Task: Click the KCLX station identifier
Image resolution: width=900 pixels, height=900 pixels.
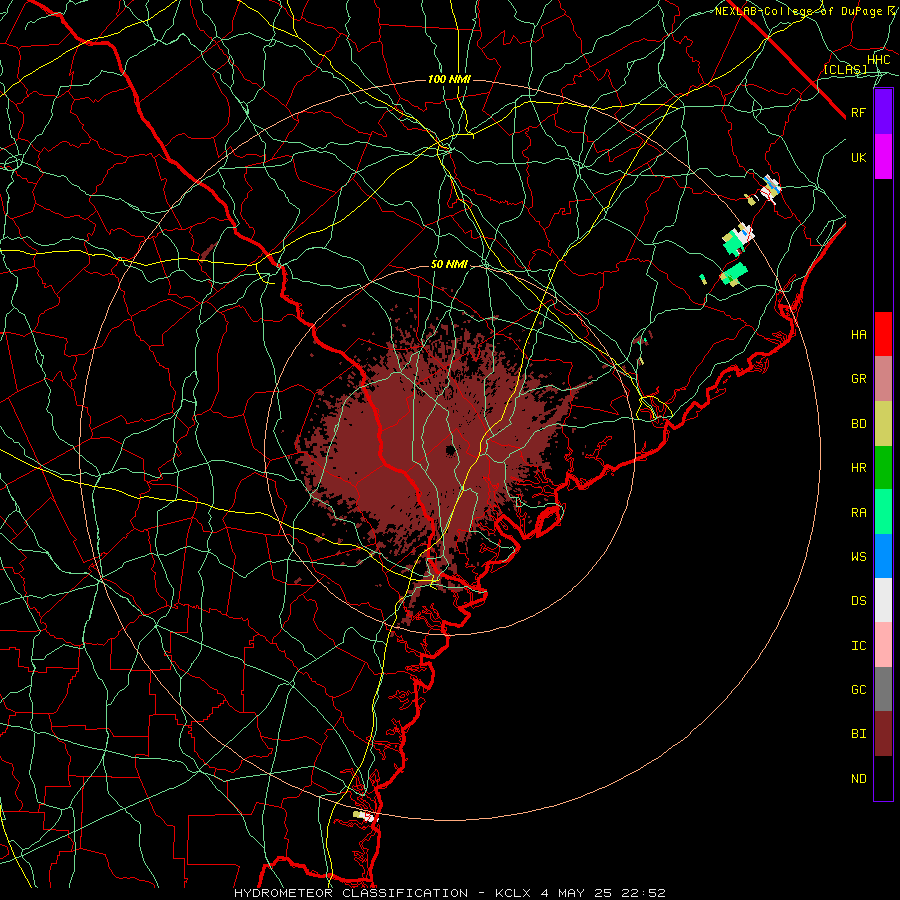Action: click(513, 893)
